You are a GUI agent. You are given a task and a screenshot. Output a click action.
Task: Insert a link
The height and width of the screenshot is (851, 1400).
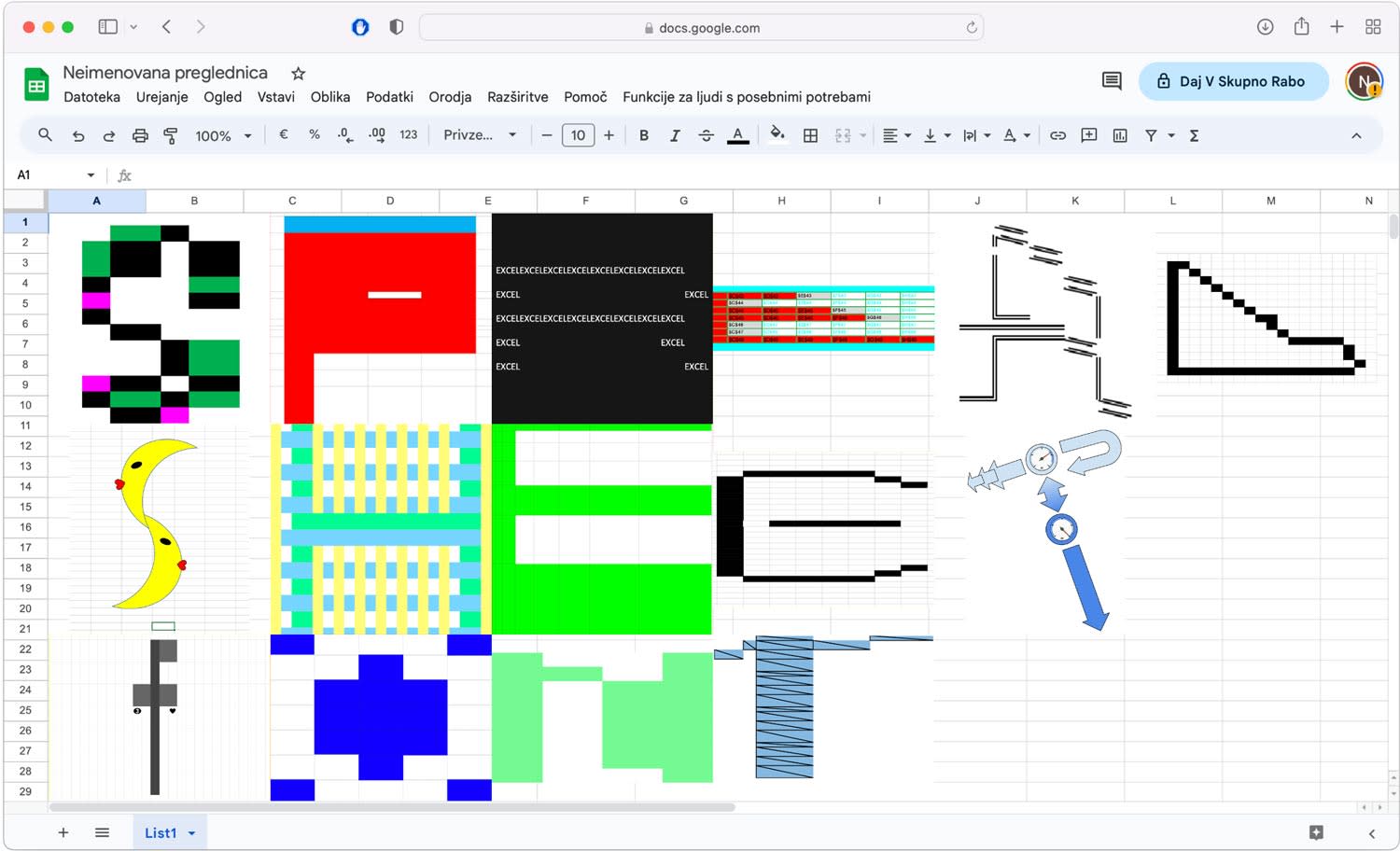pyautogui.click(x=1057, y=135)
